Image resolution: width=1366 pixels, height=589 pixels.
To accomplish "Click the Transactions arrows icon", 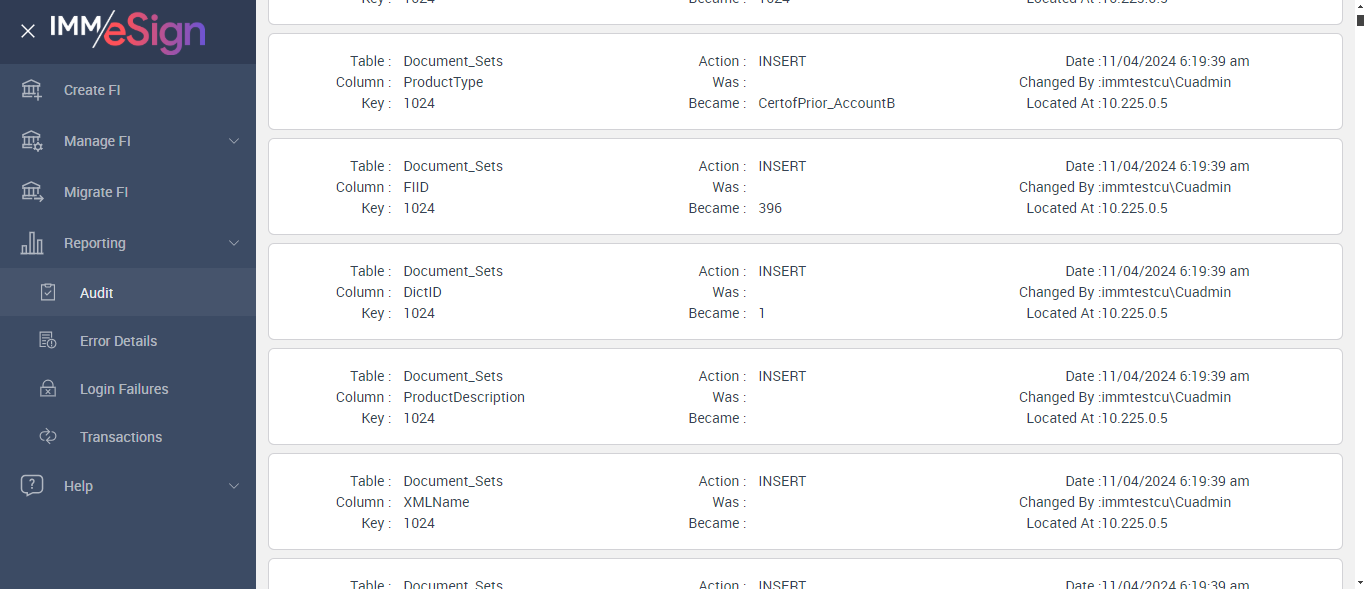I will [48, 437].
